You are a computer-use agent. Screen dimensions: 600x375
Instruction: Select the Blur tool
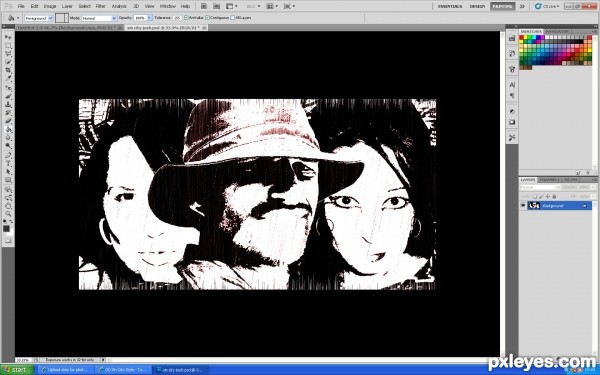click(x=8, y=138)
